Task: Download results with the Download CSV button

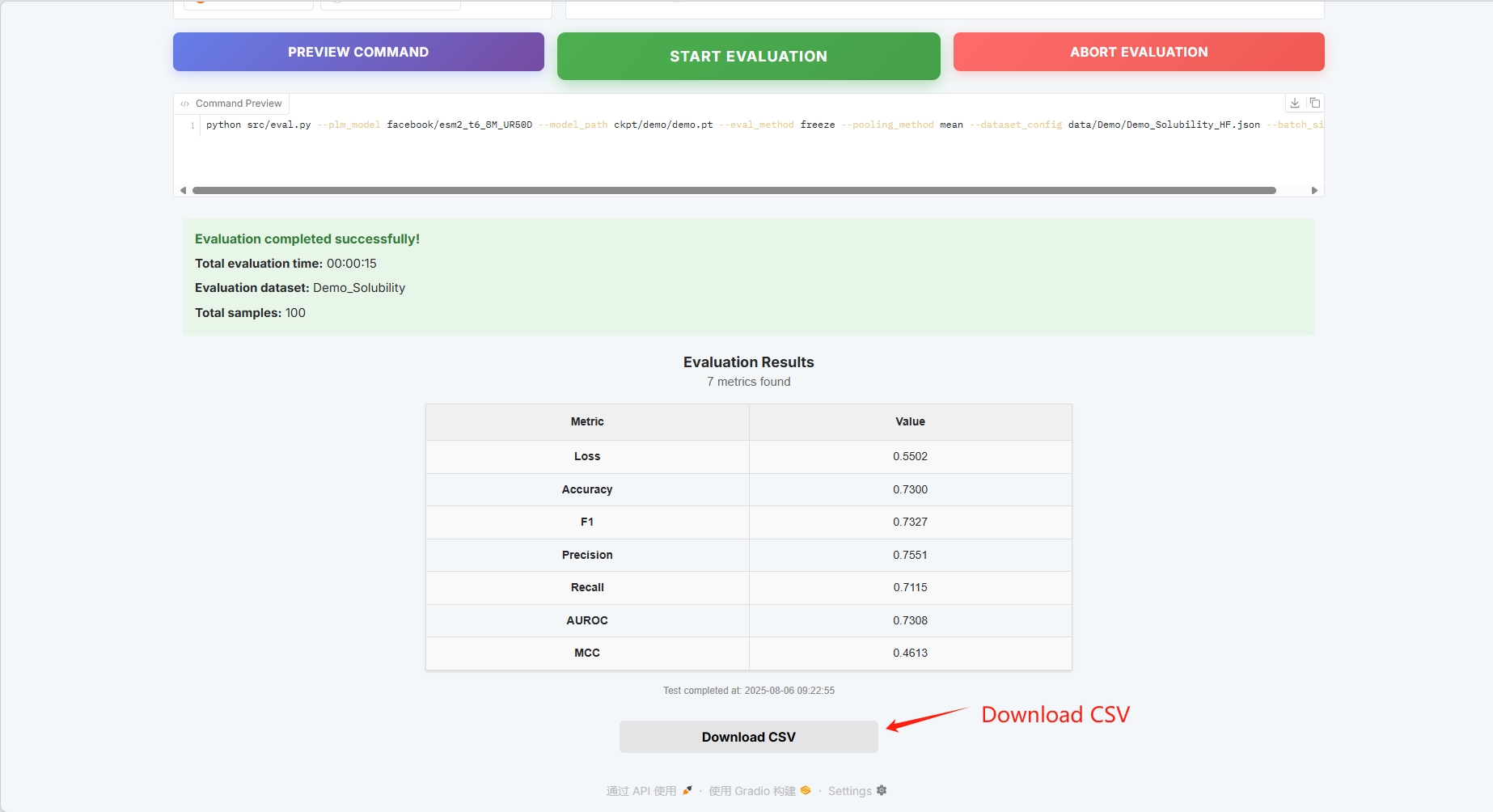Action: (748, 737)
